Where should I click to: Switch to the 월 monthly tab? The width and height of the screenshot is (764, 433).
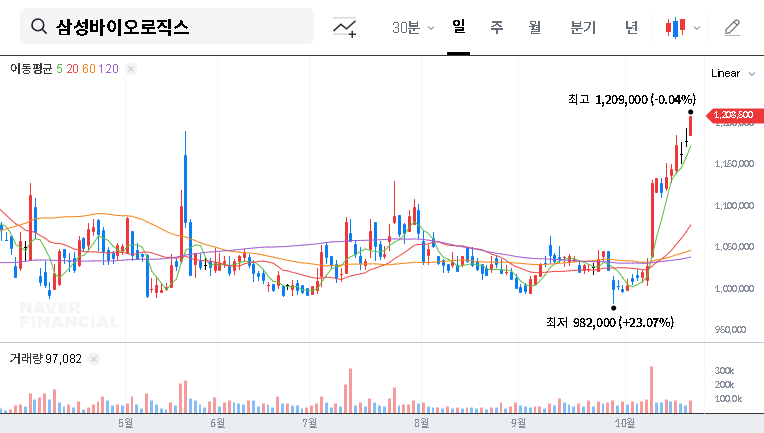534,27
